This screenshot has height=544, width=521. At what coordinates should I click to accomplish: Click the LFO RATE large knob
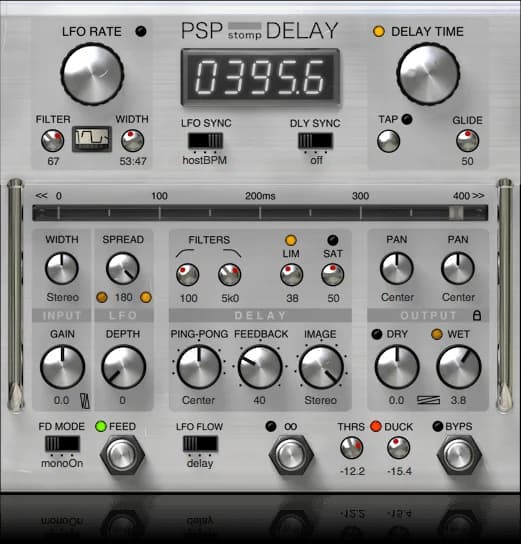point(92,74)
